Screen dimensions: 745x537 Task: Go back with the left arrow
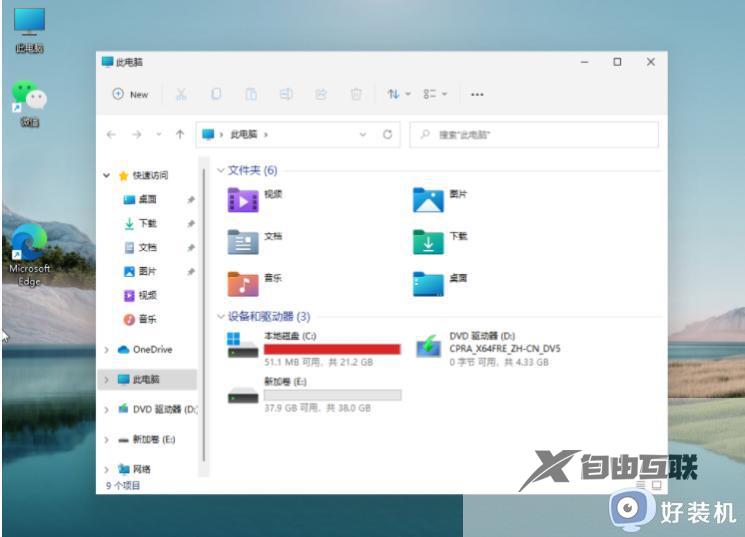[x=111, y=134]
